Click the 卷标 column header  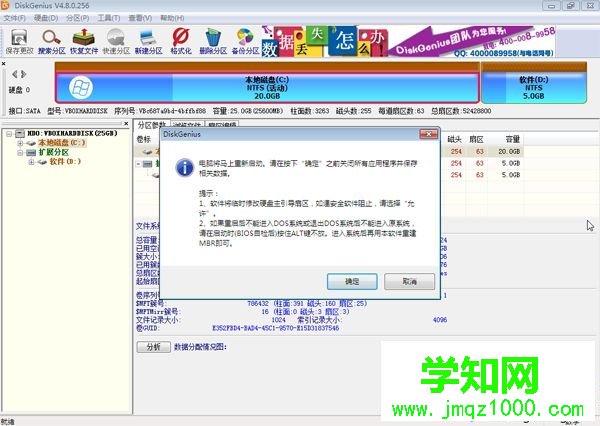(143, 139)
